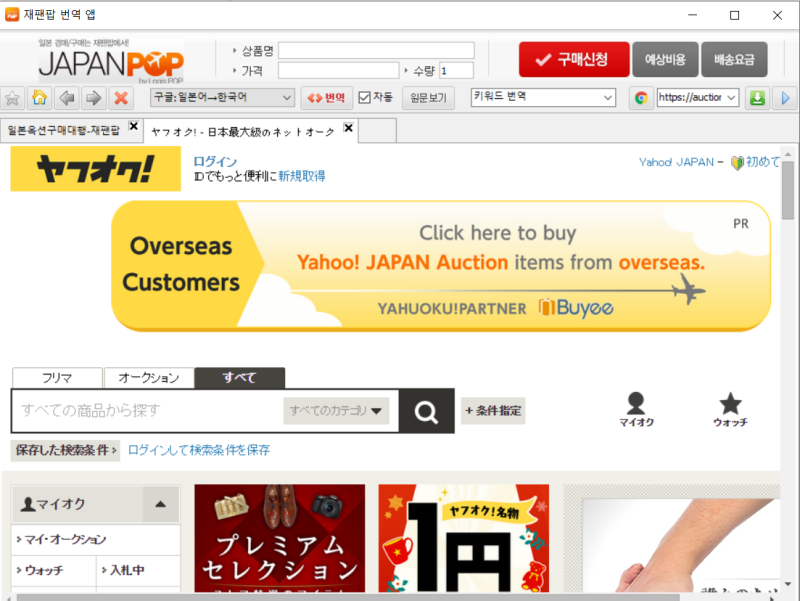Screen dimensions: 800x601
Task: Open the すべてのカテゴリ category dropdown
Action: coord(336,411)
